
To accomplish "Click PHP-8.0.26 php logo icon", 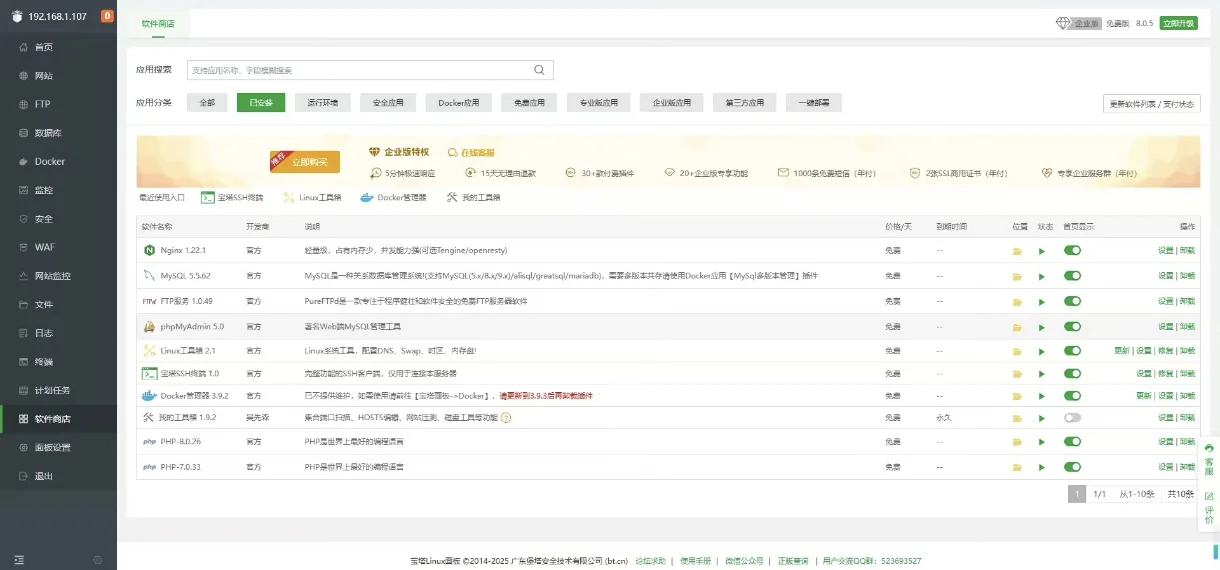I will (x=149, y=442).
